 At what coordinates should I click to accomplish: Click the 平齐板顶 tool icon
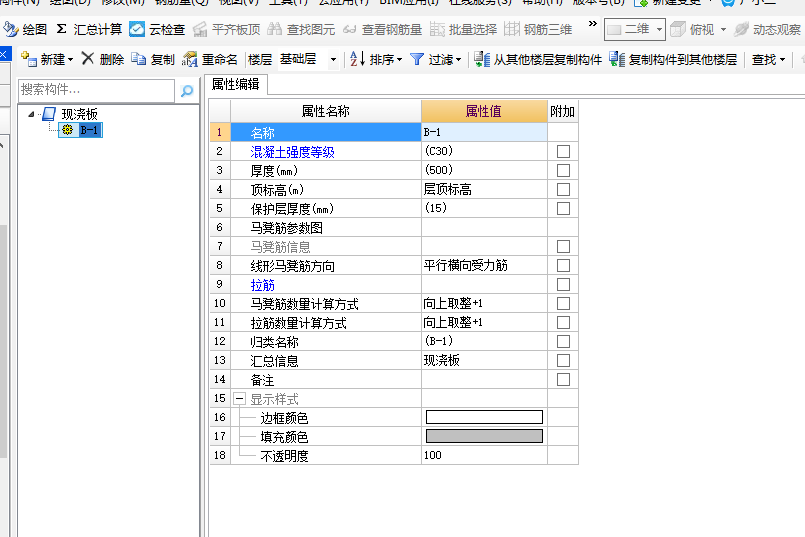pyautogui.click(x=200, y=29)
